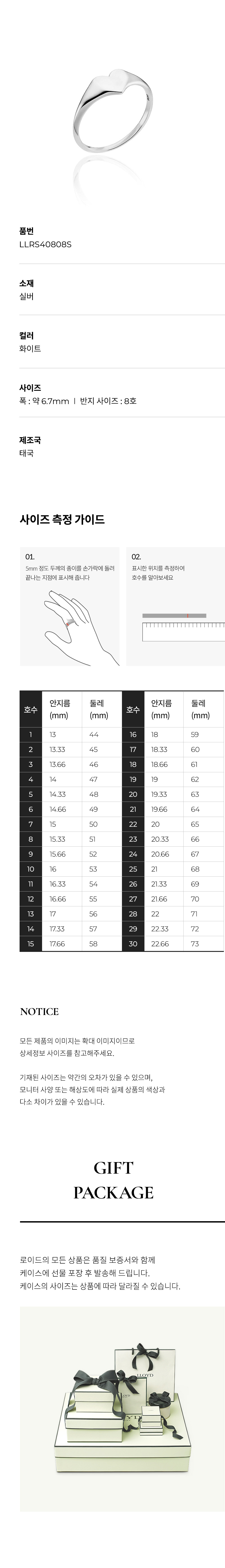Select size row 16 in table
This screenshot has height=1568, width=225.
(x=173, y=735)
